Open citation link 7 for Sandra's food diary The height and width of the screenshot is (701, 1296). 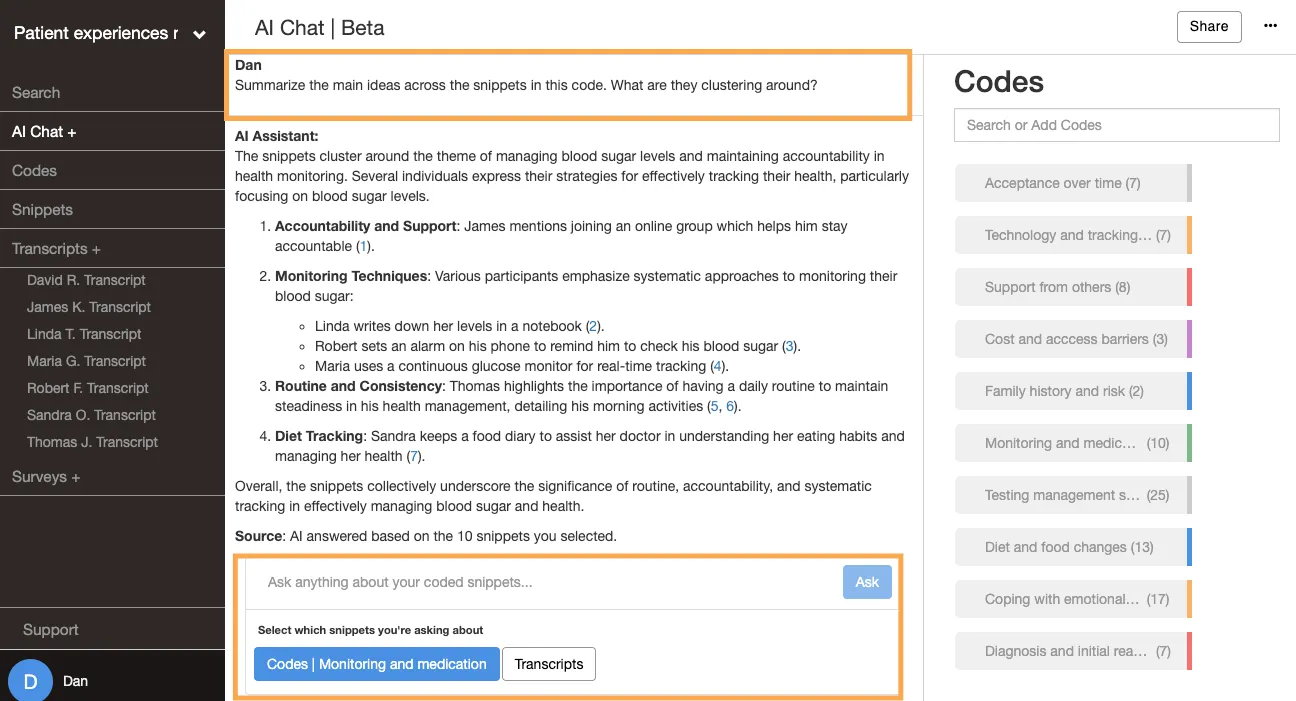[413, 456]
